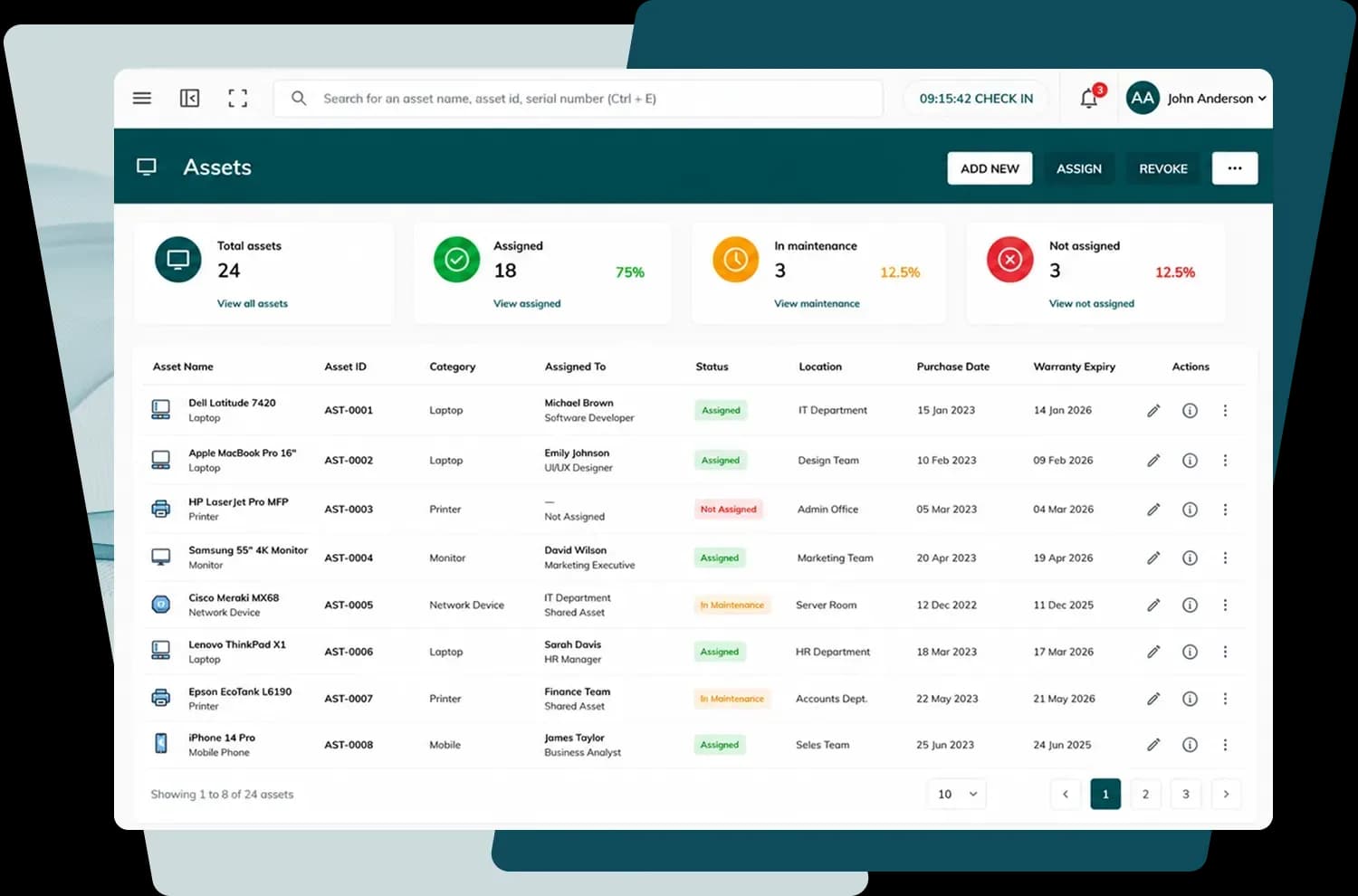View info for Apple MacBook Pro 16"

pyautogui.click(x=1190, y=461)
